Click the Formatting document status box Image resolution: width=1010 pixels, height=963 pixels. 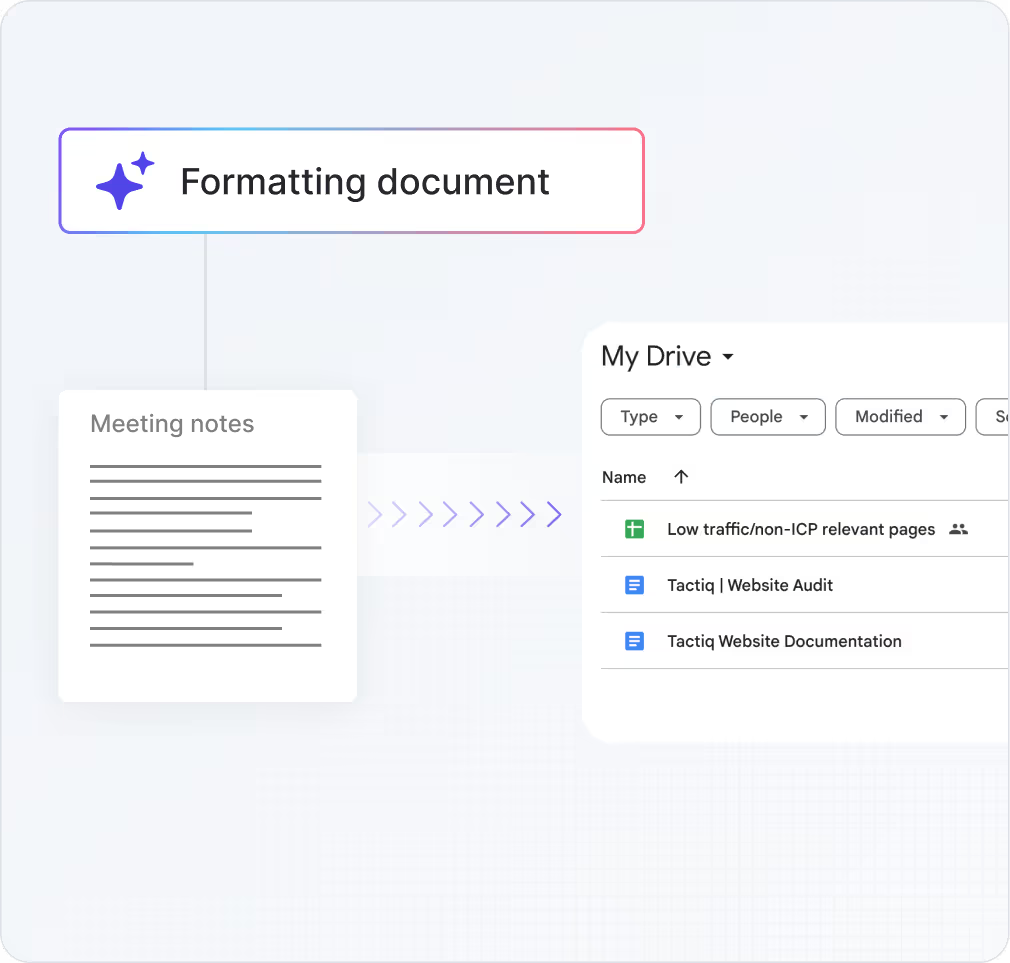click(352, 181)
